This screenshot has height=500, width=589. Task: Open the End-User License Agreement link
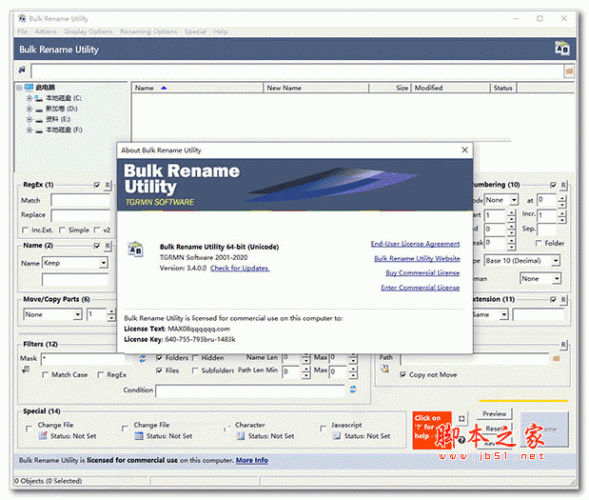point(415,244)
